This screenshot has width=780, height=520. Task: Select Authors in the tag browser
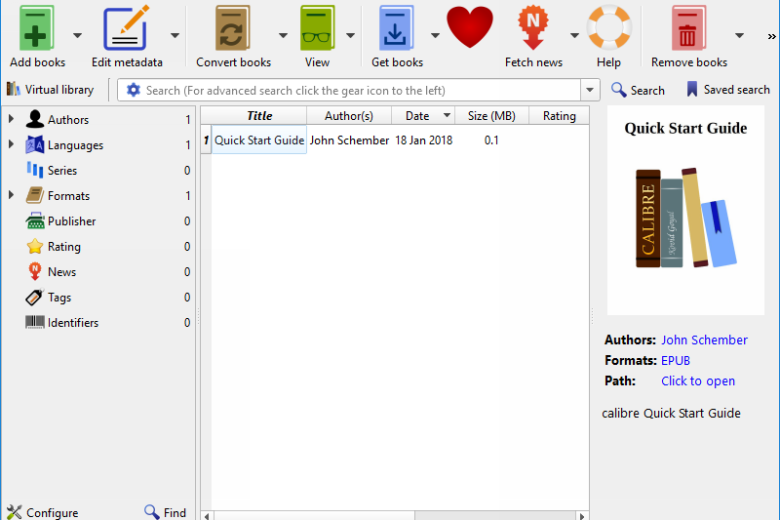pos(68,119)
